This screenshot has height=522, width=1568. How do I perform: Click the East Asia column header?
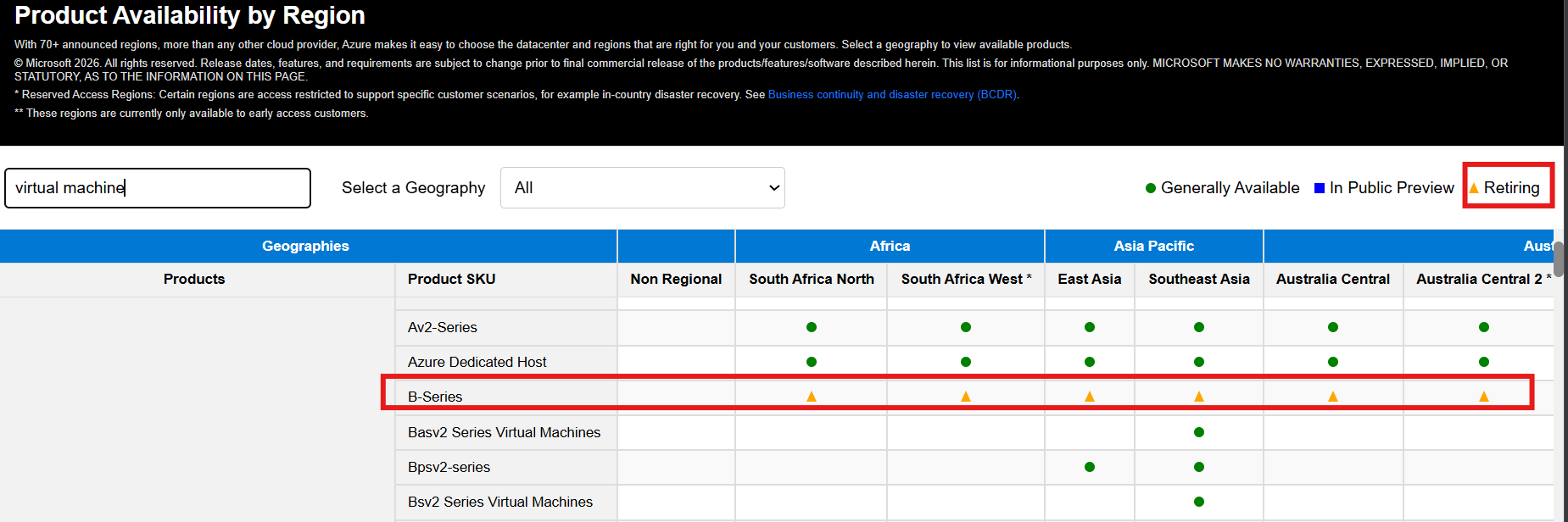1090,280
